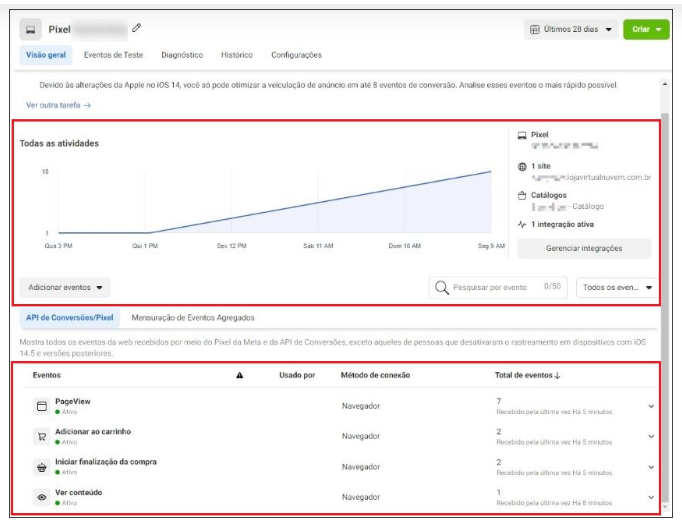Click the PageView event window icon

click(42, 406)
